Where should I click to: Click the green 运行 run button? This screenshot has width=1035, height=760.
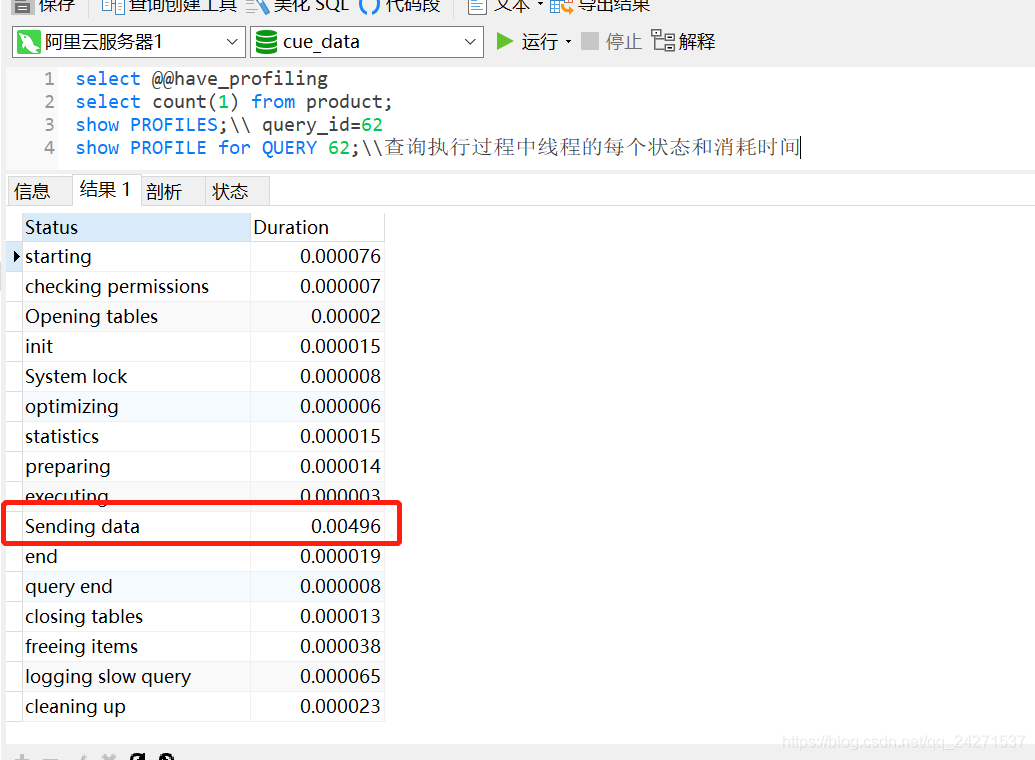point(524,42)
